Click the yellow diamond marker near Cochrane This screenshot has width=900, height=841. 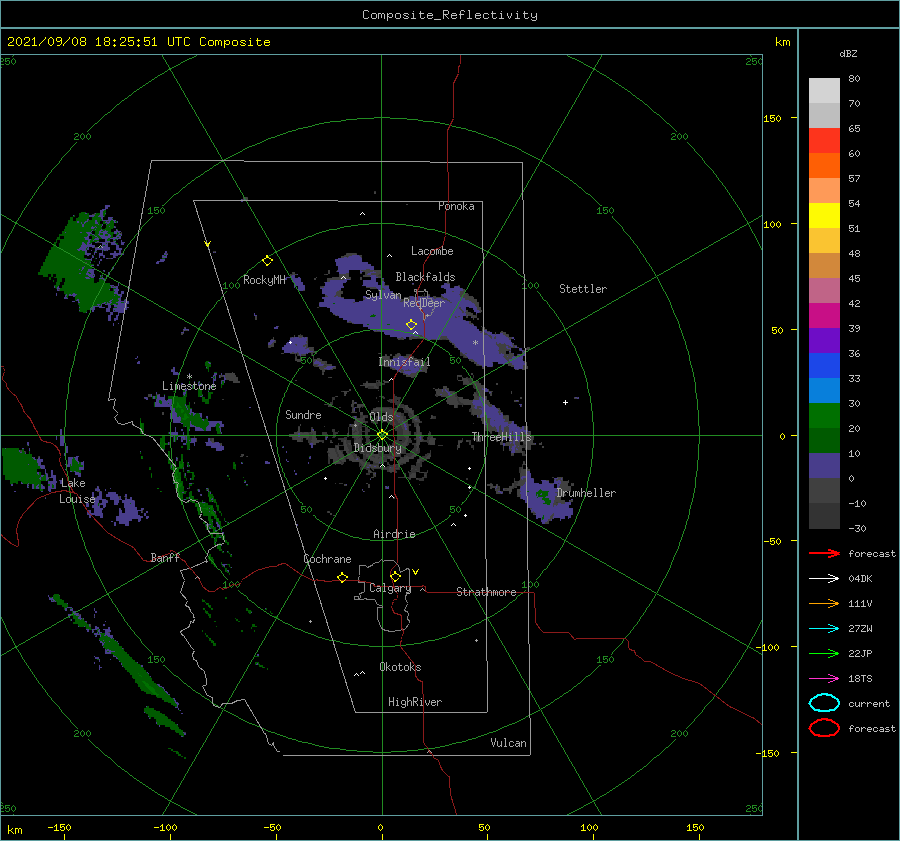pos(342,577)
